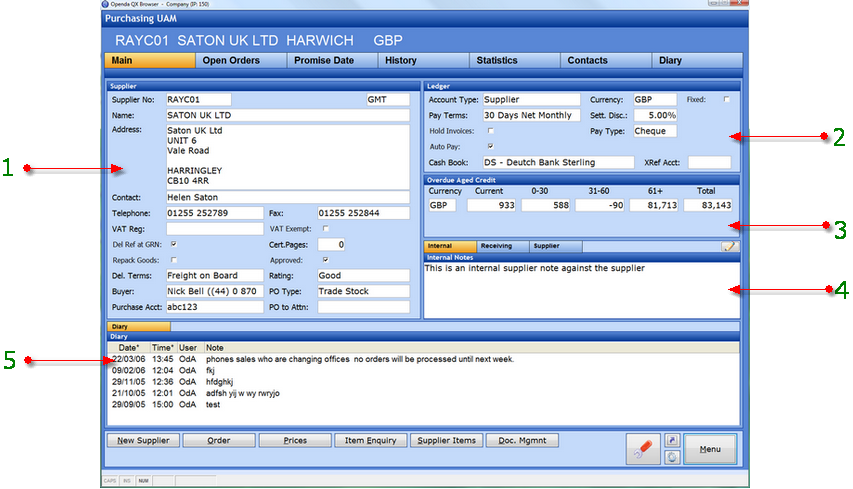Image resolution: width=853 pixels, height=489 pixels.
Task: Click the Purchase Acct field abc123
Action: point(214,307)
